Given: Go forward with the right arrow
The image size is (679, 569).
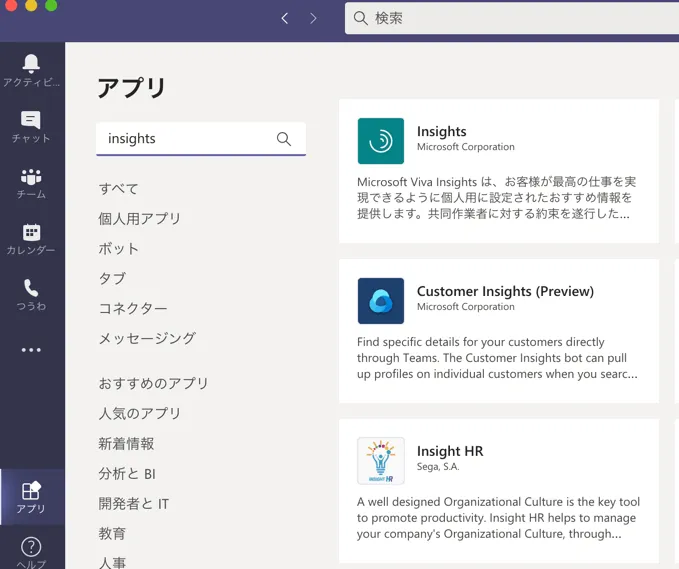Looking at the screenshot, I should pyautogui.click(x=313, y=18).
